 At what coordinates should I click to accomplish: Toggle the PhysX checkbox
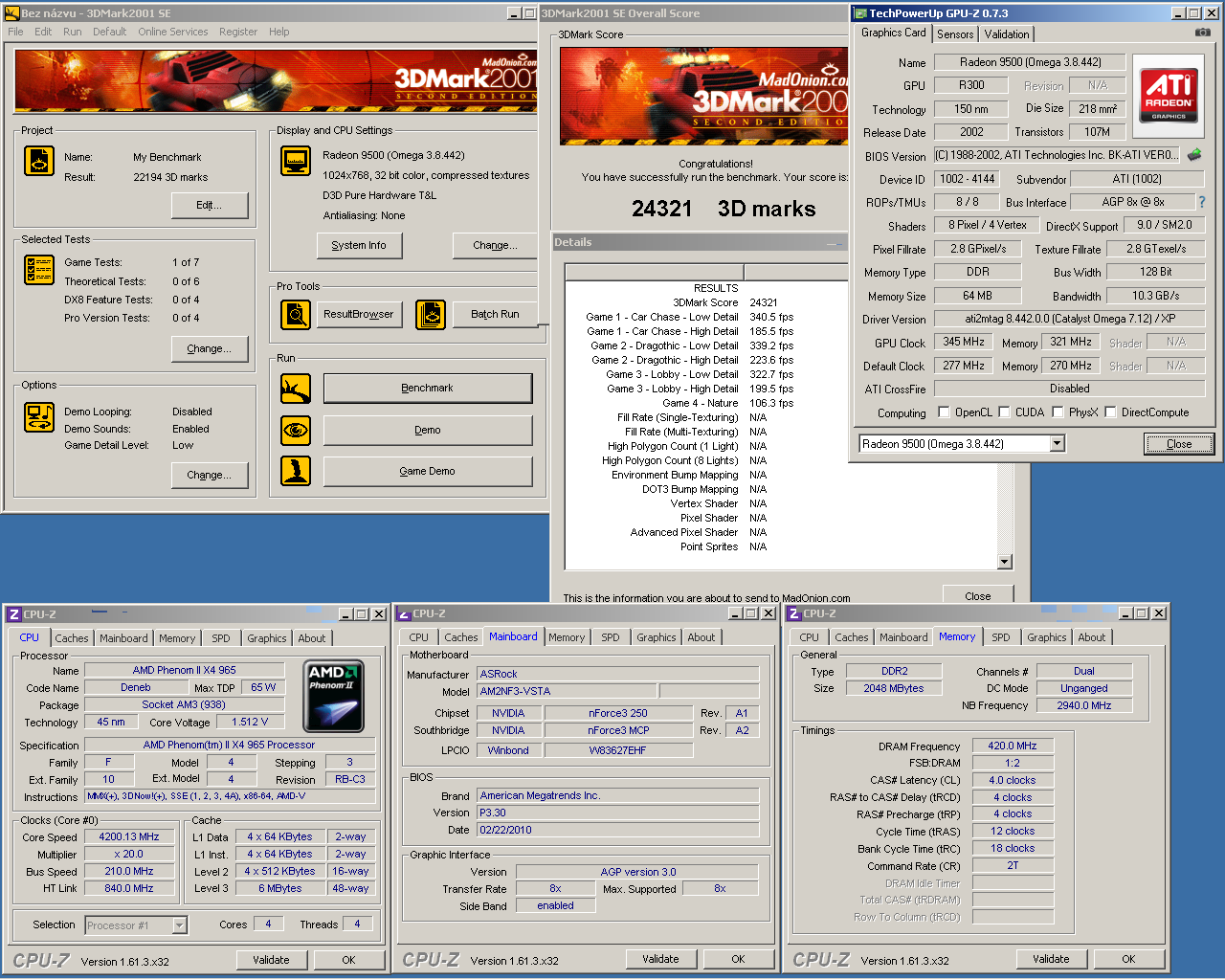click(x=1058, y=412)
